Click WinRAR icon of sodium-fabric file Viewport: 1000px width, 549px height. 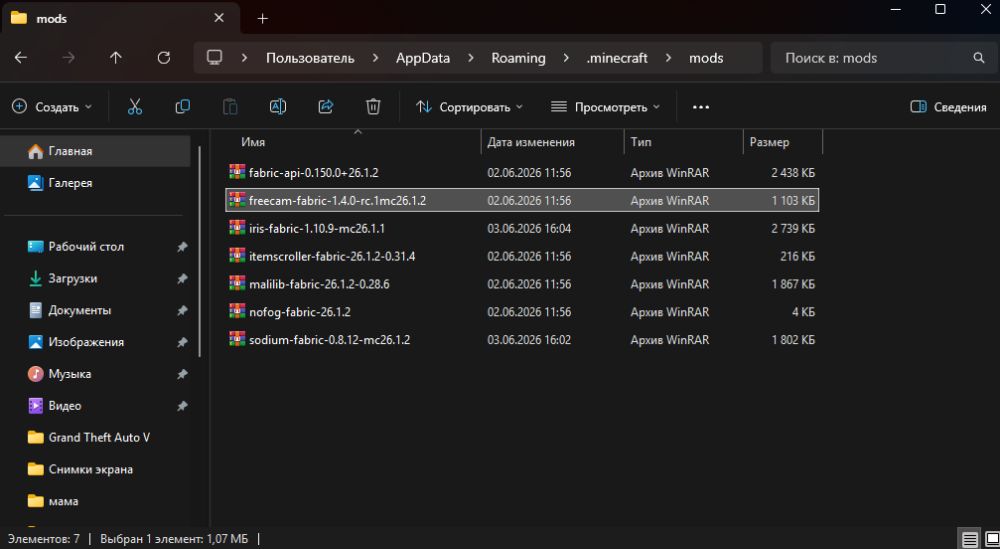coord(237,339)
